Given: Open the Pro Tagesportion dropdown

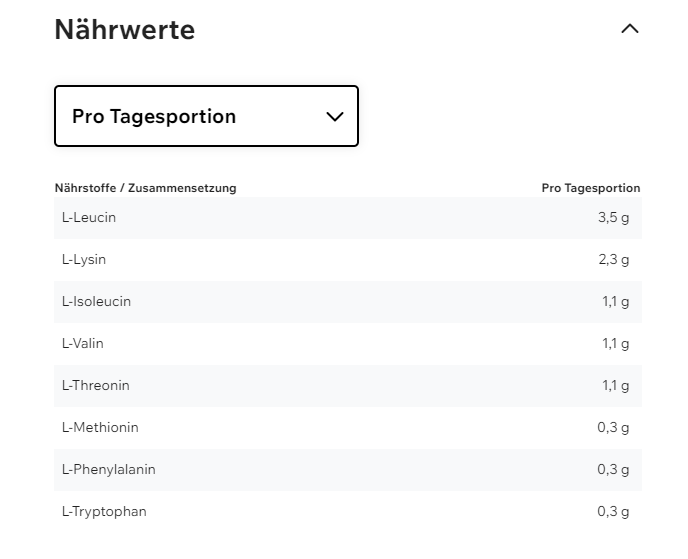Looking at the screenshot, I should coord(206,116).
